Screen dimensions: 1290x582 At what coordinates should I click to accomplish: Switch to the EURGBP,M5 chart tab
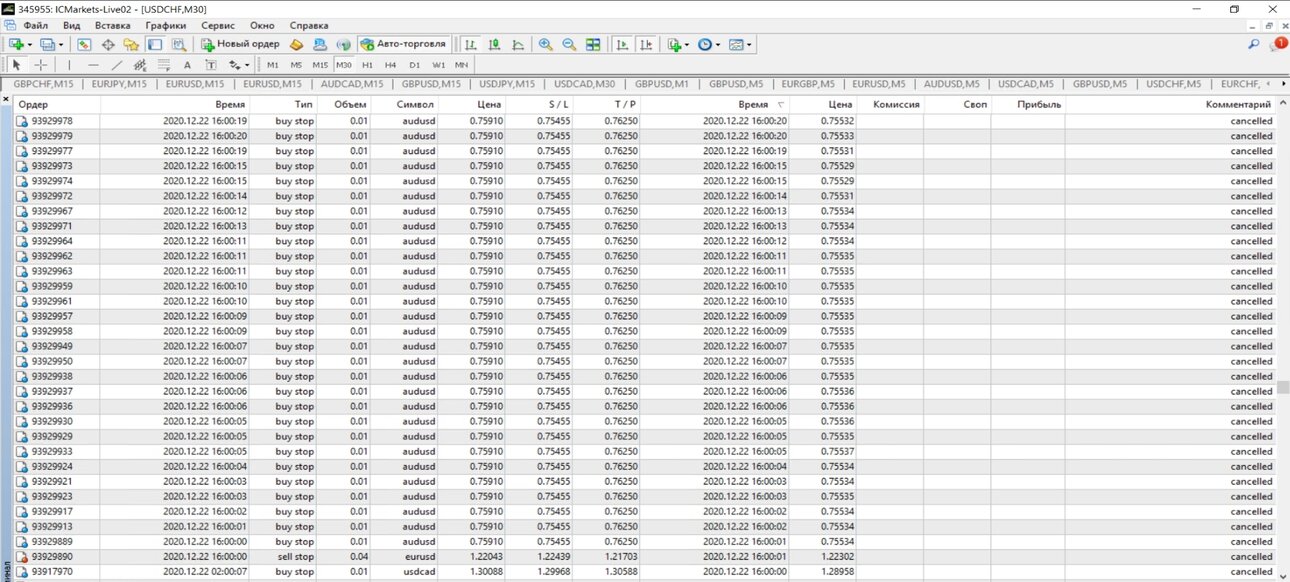point(808,84)
